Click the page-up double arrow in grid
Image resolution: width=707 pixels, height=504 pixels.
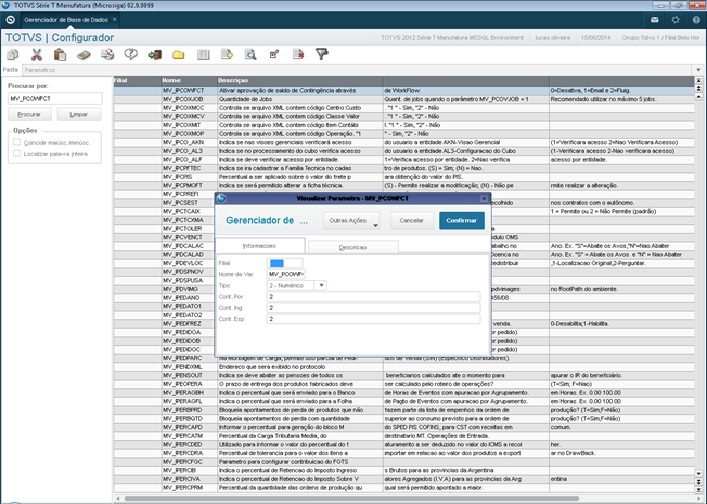click(698, 88)
